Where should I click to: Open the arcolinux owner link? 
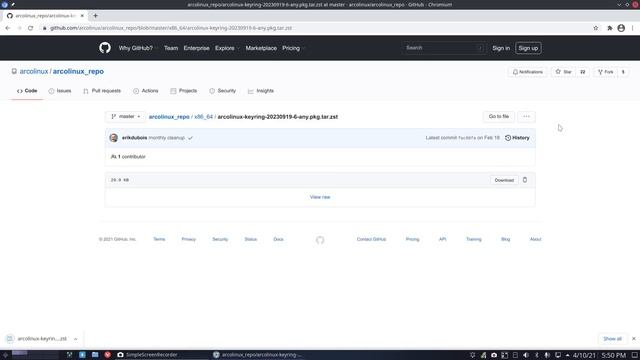[x=34, y=71]
